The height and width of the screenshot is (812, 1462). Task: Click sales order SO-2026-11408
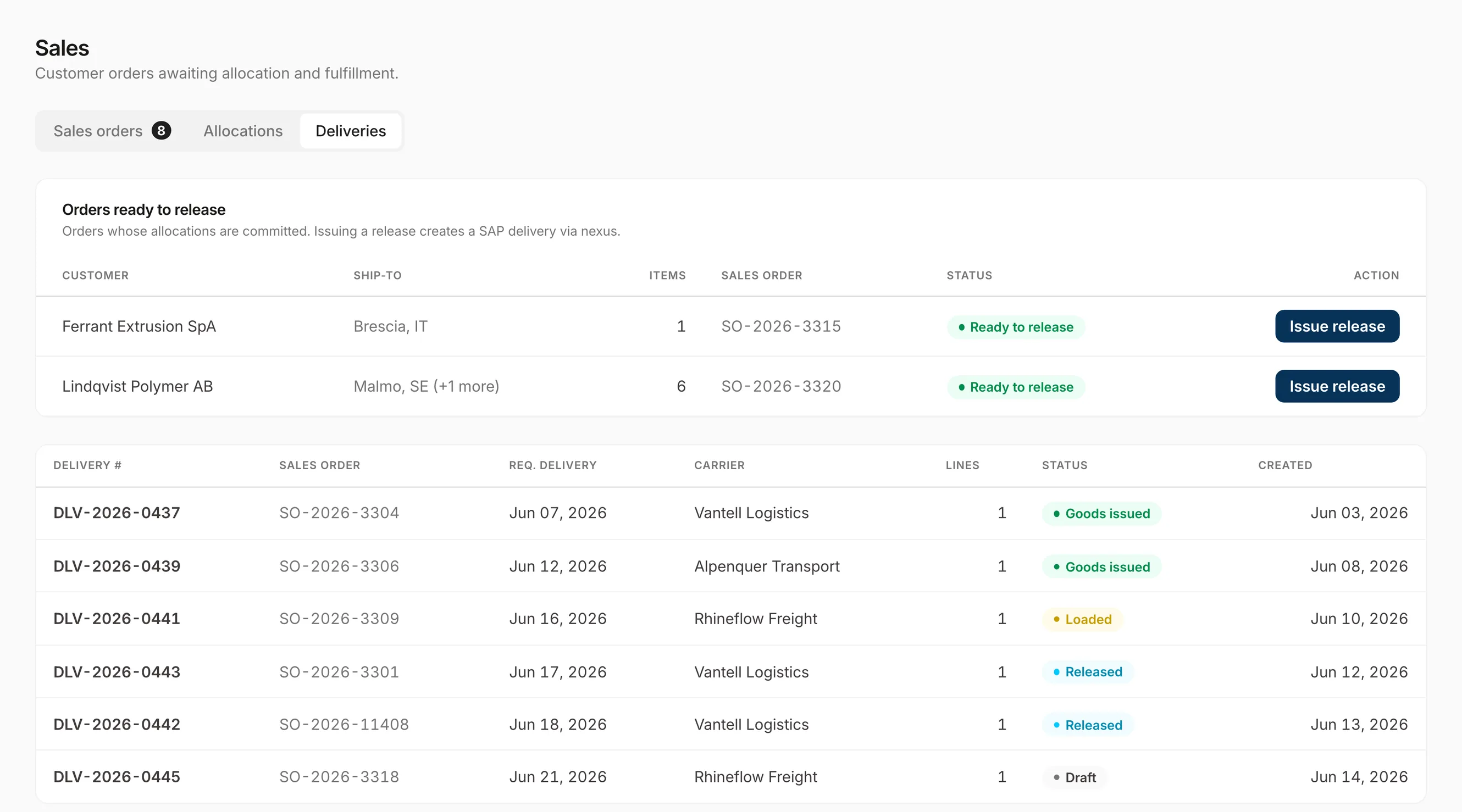point(344,725)
